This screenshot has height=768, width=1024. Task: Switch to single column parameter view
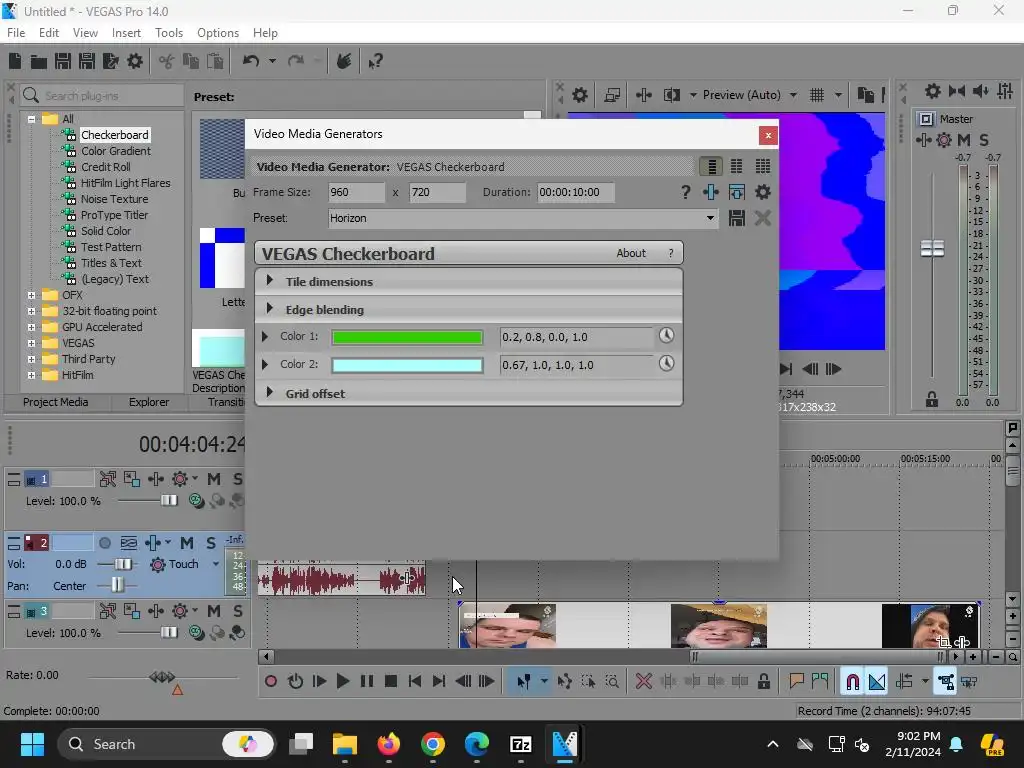711,167
